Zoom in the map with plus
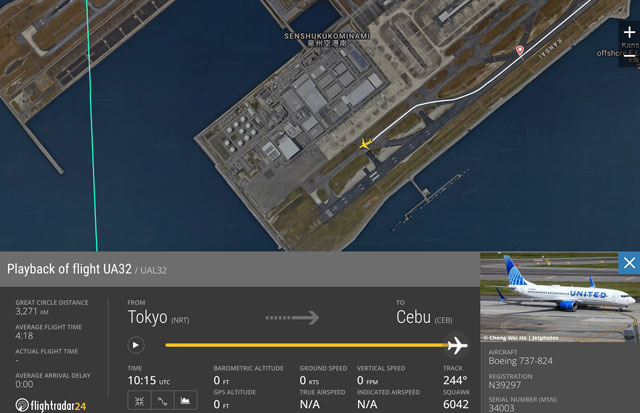This screenshot has height=413, width=640. (x=629, y=32)
